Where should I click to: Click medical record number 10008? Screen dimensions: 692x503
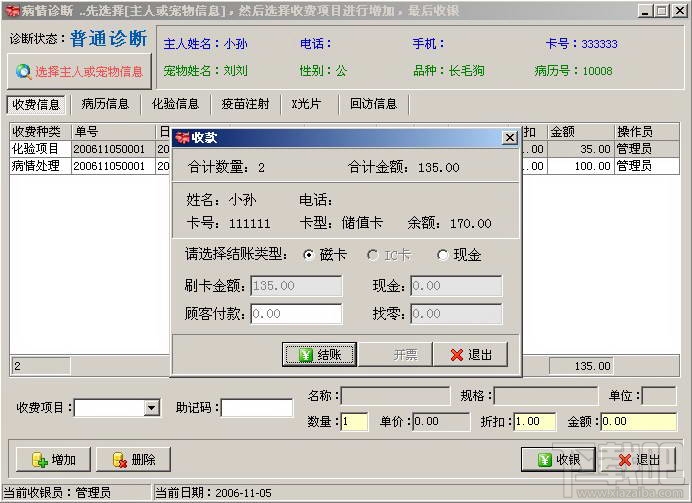click(597, 71)
